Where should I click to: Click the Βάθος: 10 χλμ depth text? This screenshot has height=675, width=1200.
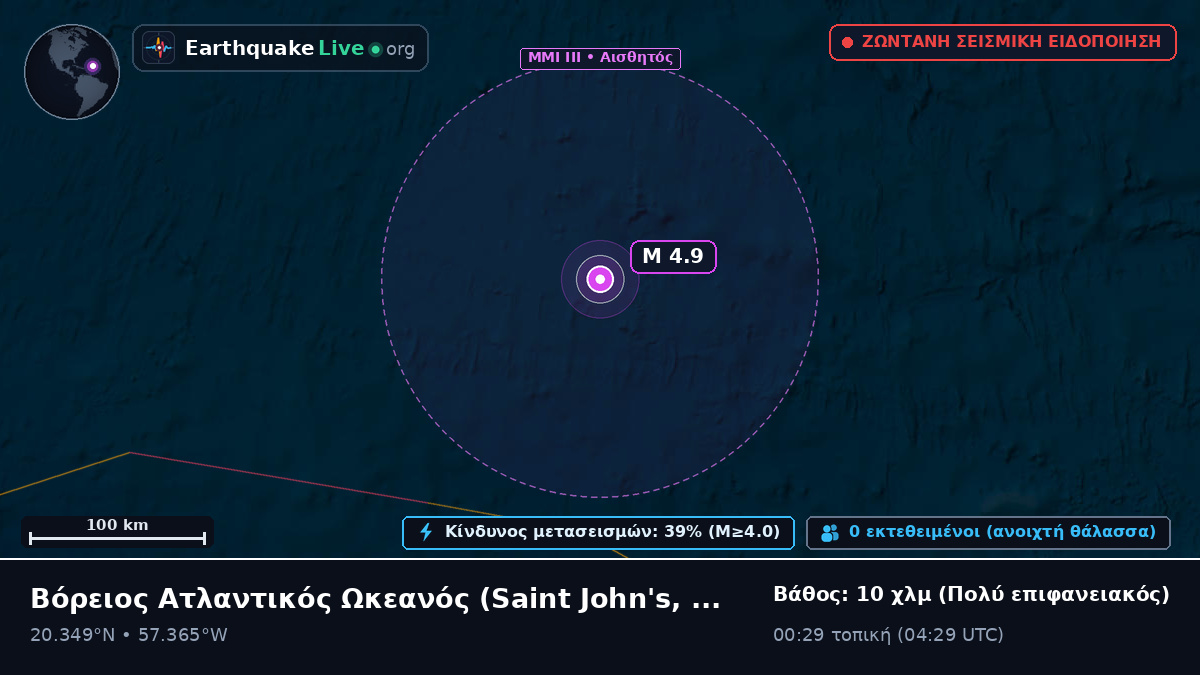971,594
